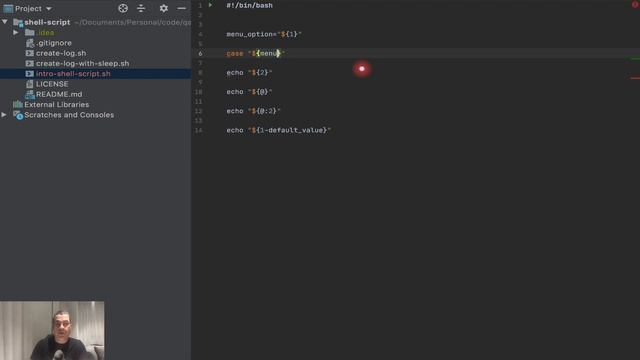Image resolution: width=640 pixels, height=360 pixels.
Task: Open README.md file
Action: (x=59, y=94)
